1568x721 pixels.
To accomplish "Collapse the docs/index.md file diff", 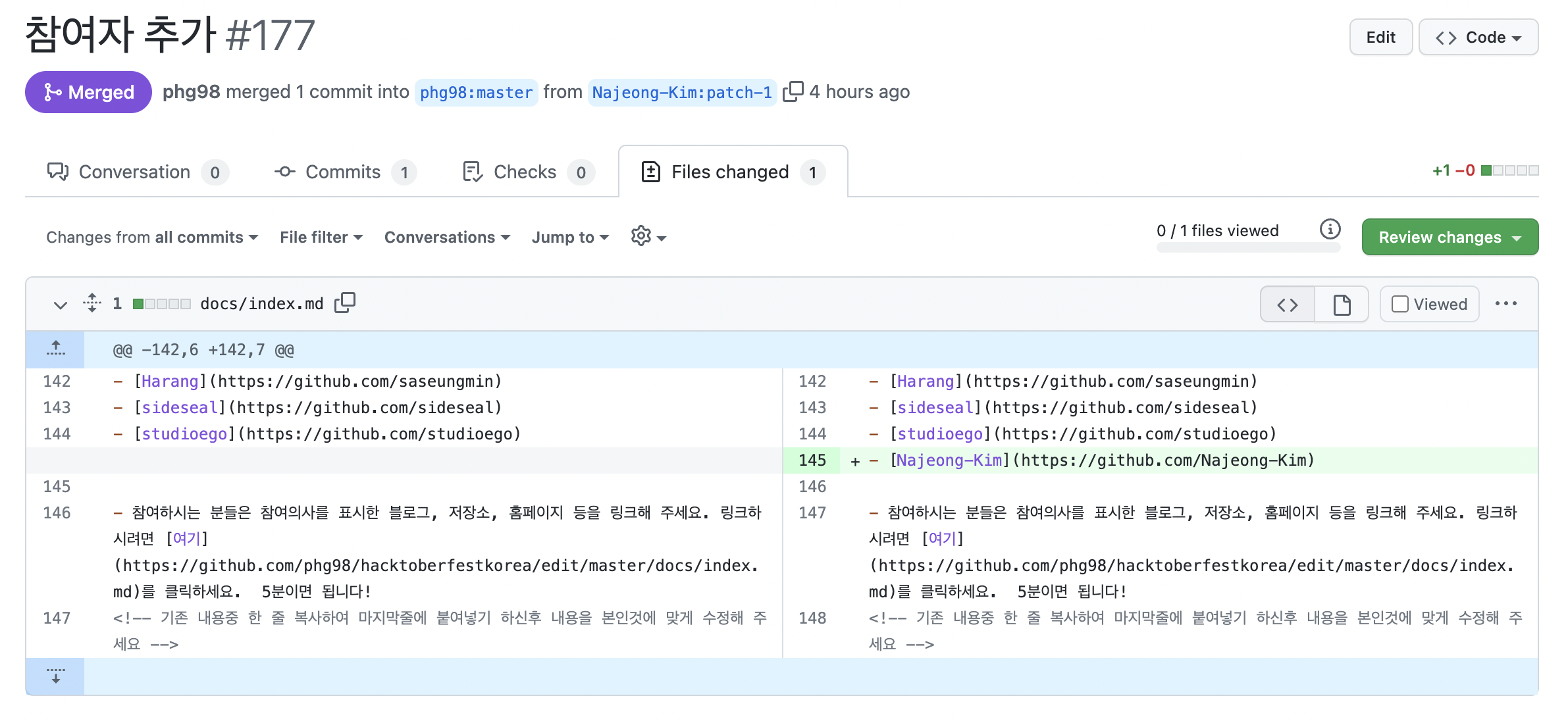I will tap(61, 305).
